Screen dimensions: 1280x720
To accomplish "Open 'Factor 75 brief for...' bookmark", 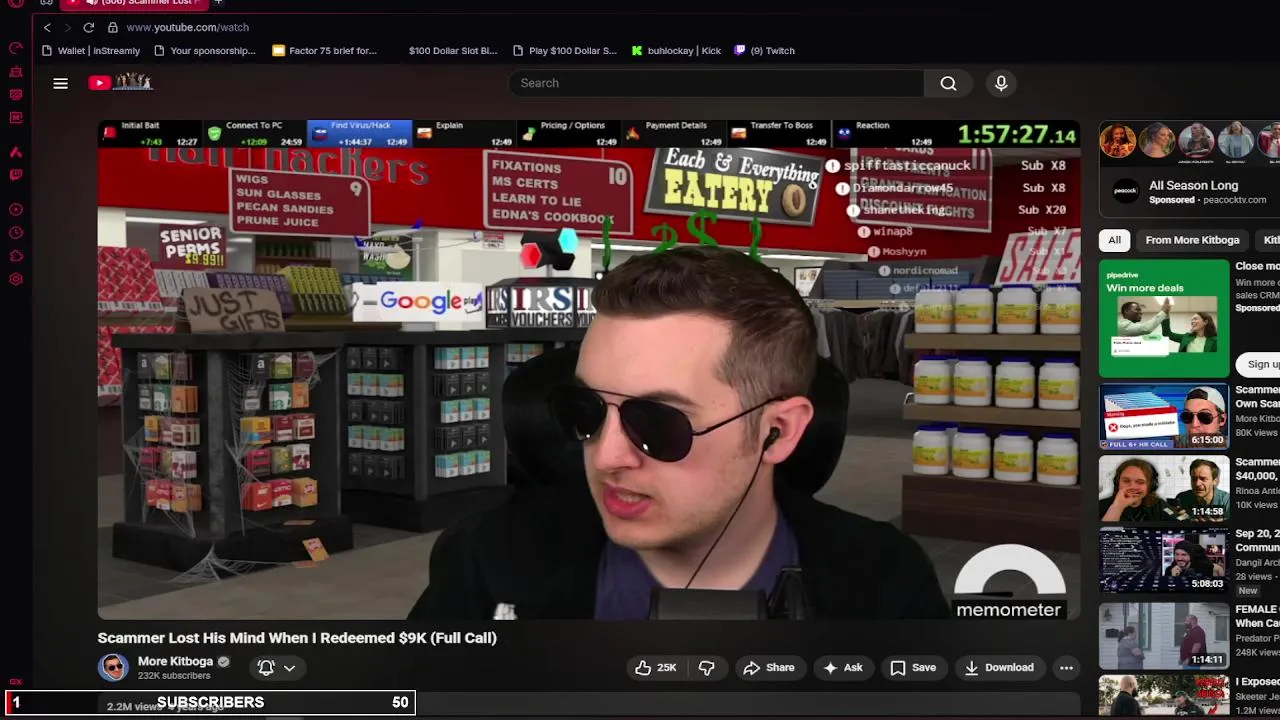I will click(324, 51).
